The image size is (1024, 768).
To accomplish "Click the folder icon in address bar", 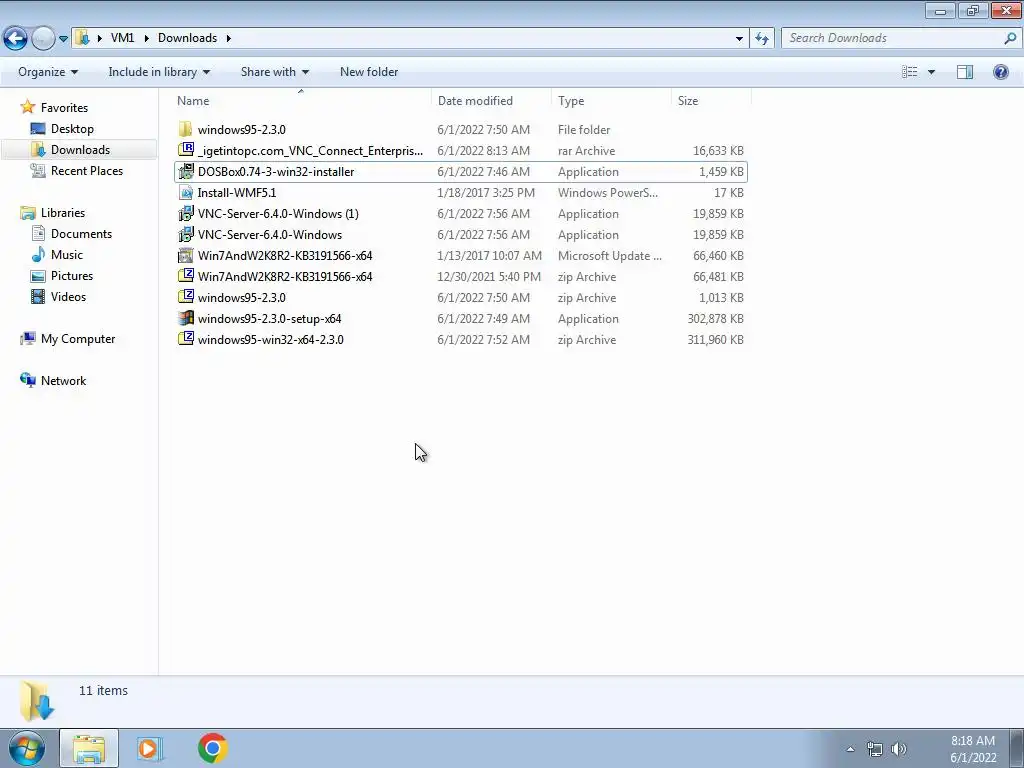I will point(82,38).
